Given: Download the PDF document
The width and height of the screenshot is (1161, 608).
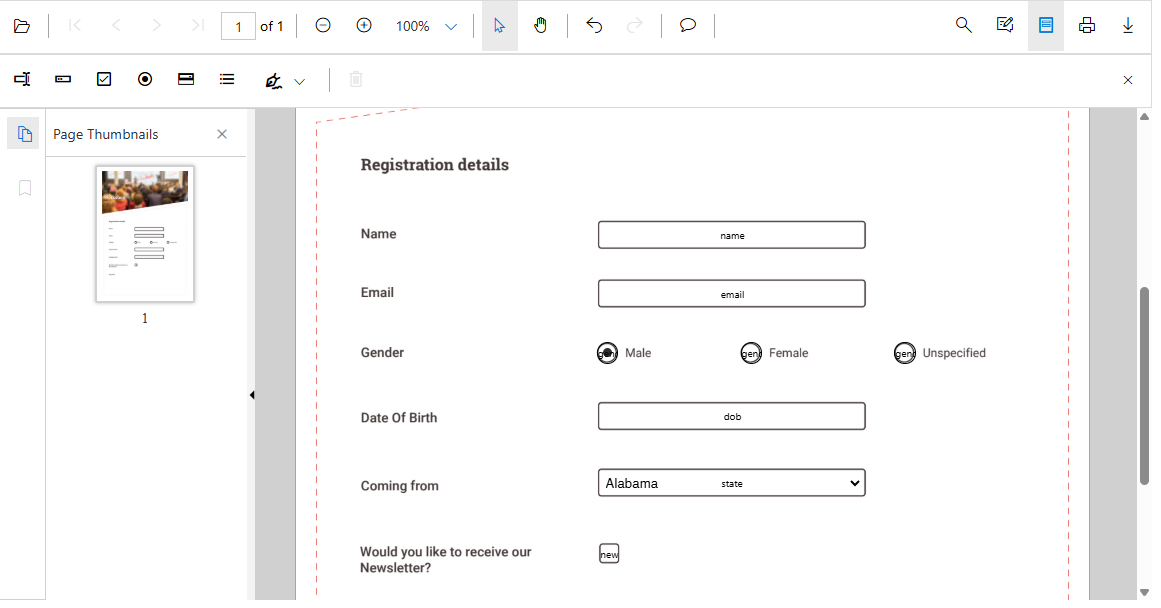Looking at the screenshot, I should [1128, 25].
